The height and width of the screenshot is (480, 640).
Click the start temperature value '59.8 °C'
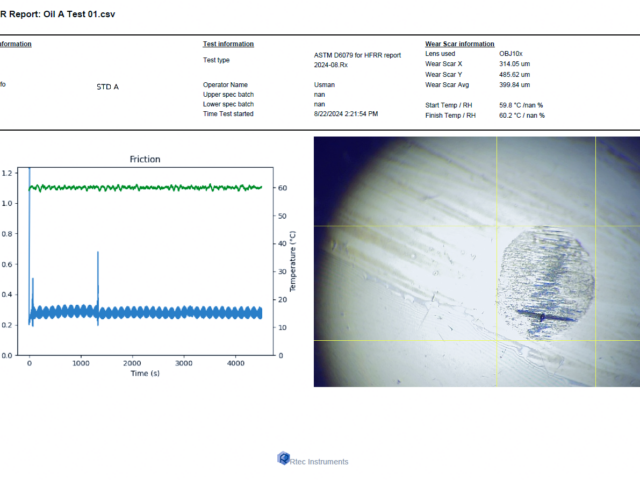click(510, 105)
